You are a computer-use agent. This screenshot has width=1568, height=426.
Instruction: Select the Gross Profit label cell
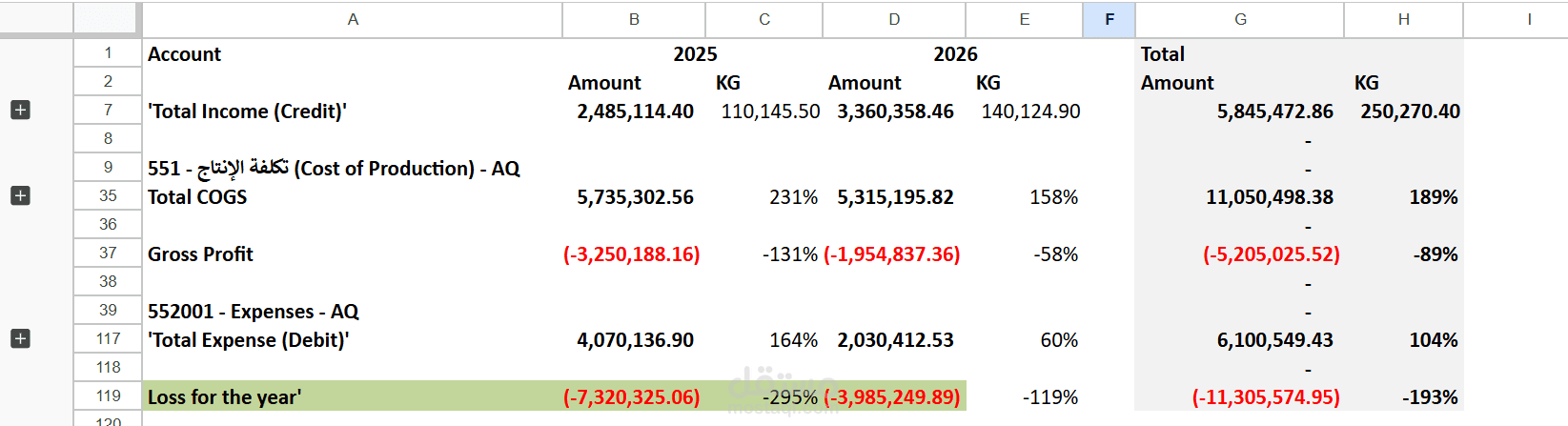[x=353, y=254]
